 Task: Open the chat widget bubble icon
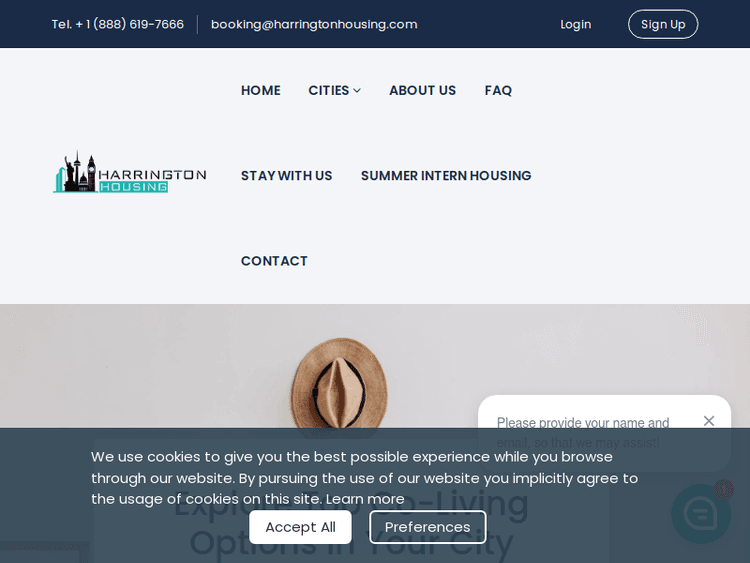tap(701, 513)
